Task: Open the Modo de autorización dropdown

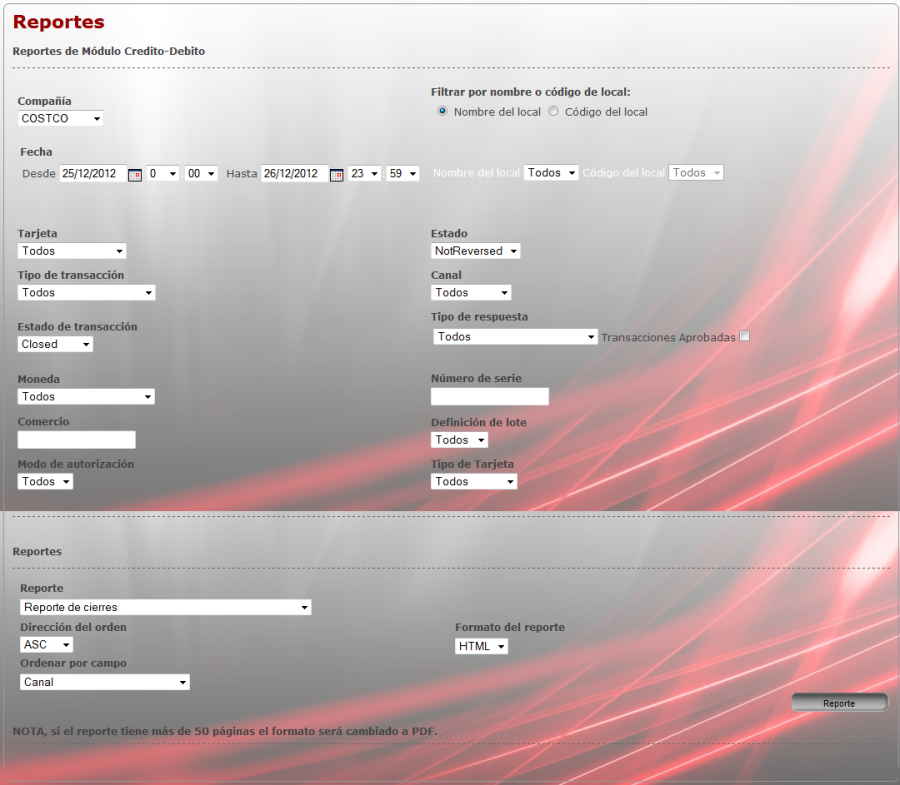Action: (45, 481)
